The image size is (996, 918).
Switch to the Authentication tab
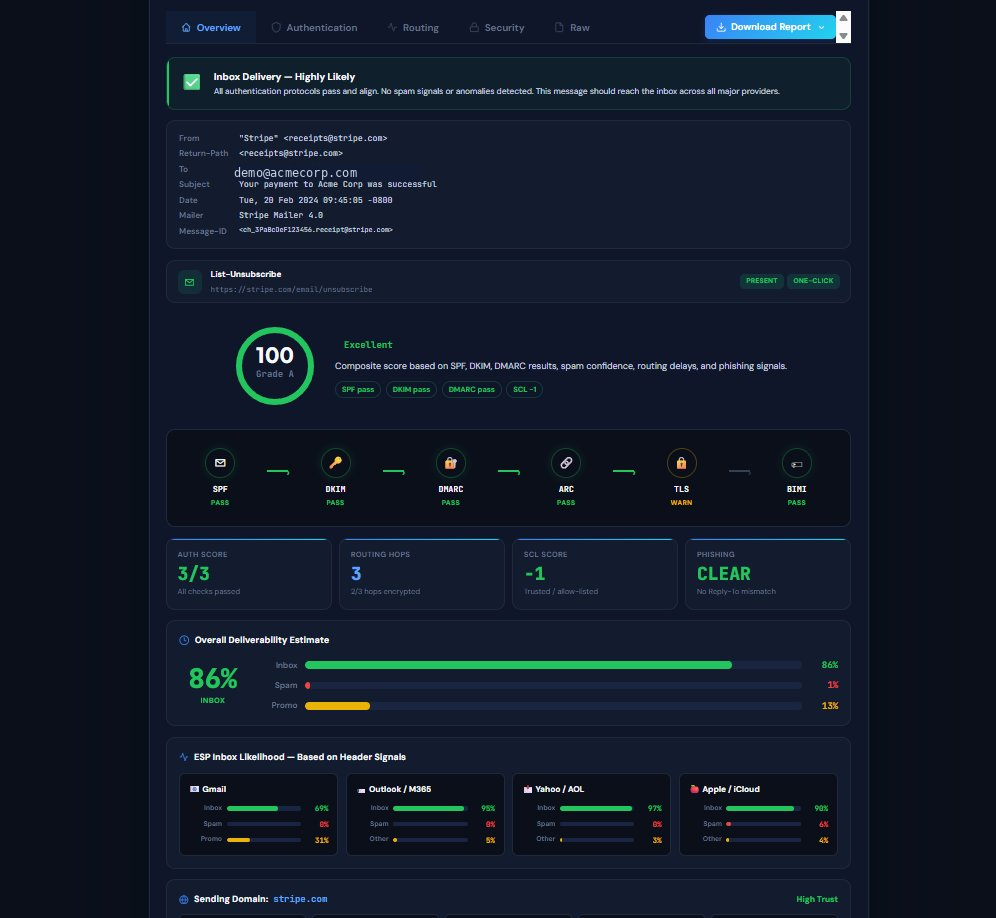tap(314, 27)
